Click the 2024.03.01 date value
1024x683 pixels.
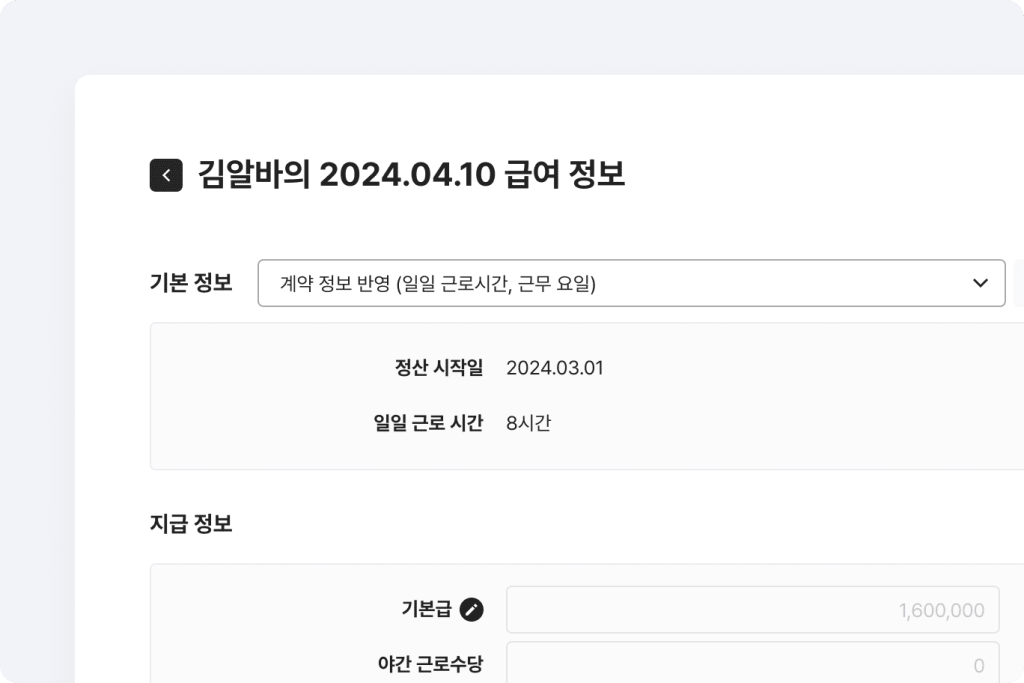555,368
